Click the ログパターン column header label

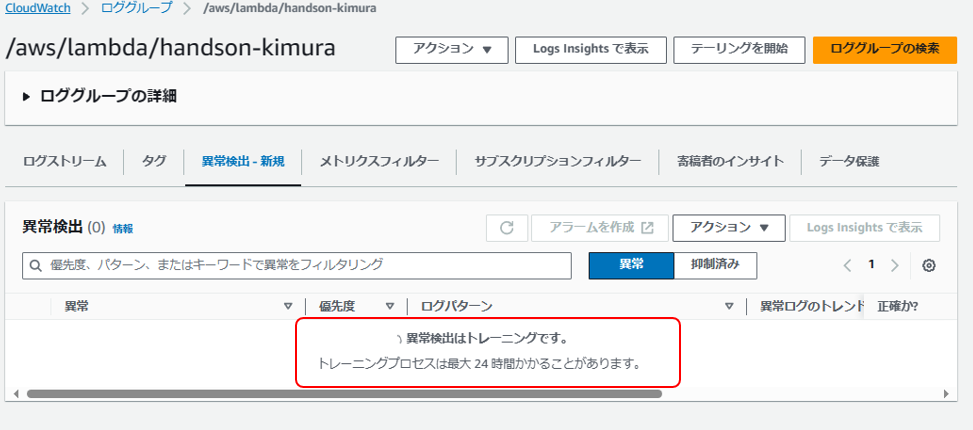pos(457,306)
